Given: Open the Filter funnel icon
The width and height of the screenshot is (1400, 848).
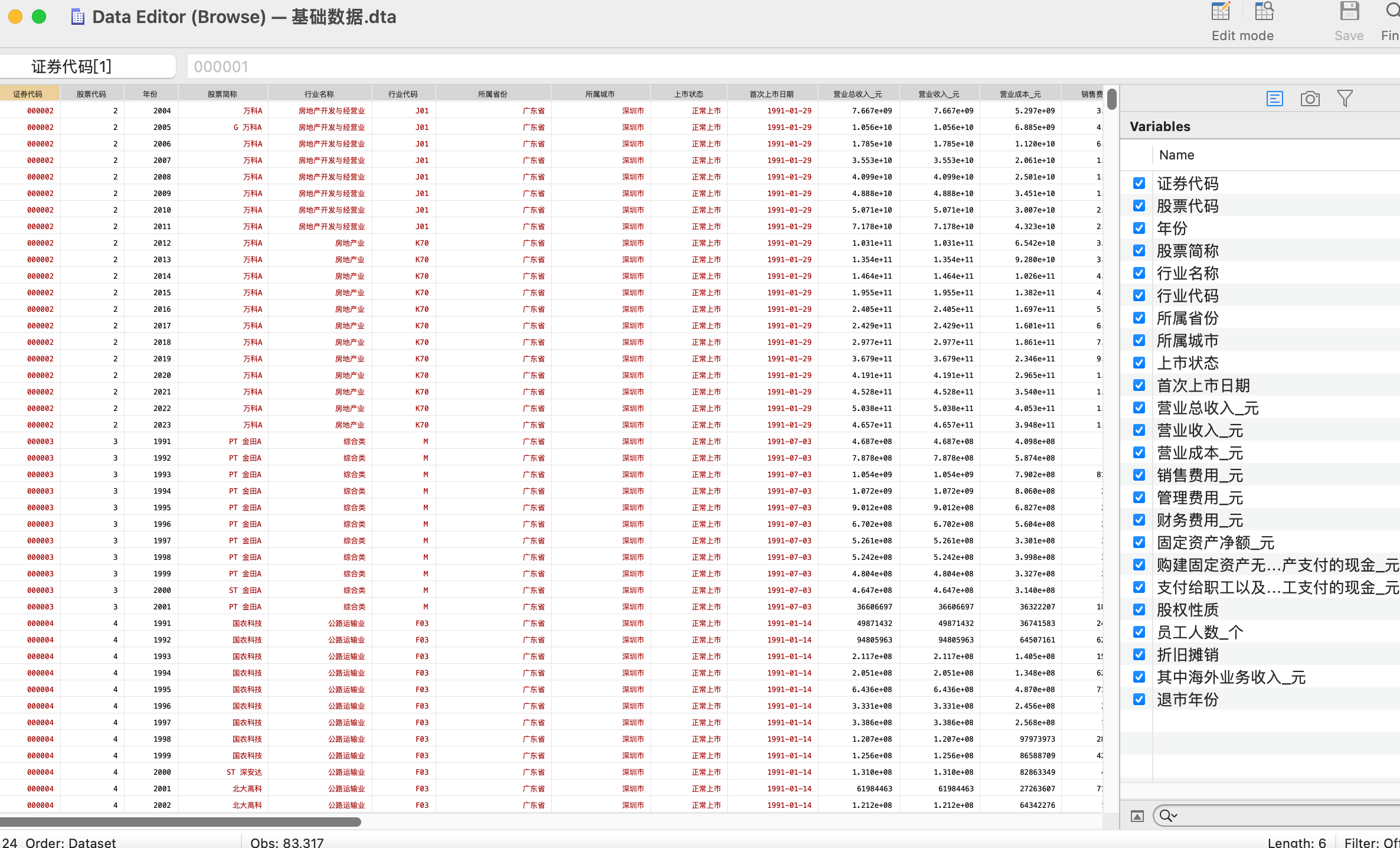Looking at the screenshot, I should 1345,99.
